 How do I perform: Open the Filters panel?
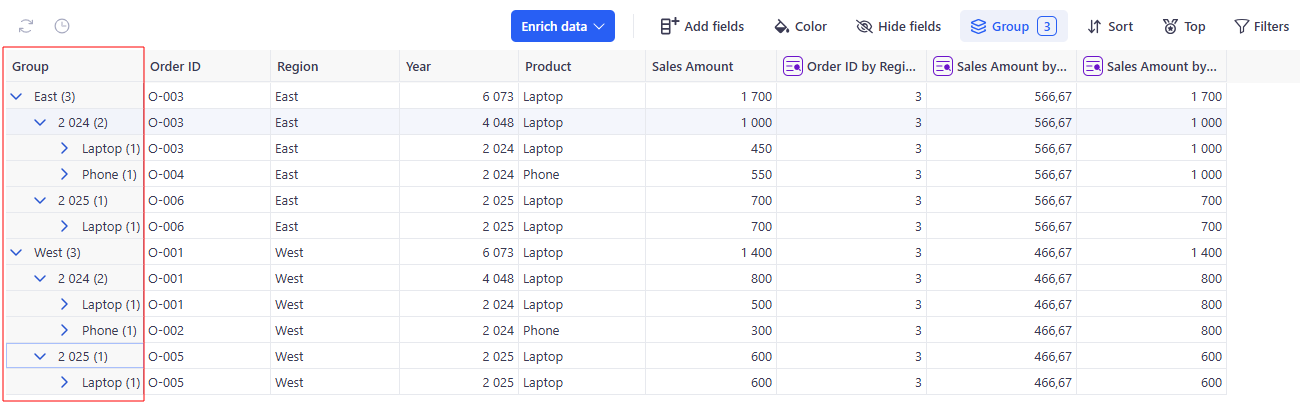(x=1261, y=26)
